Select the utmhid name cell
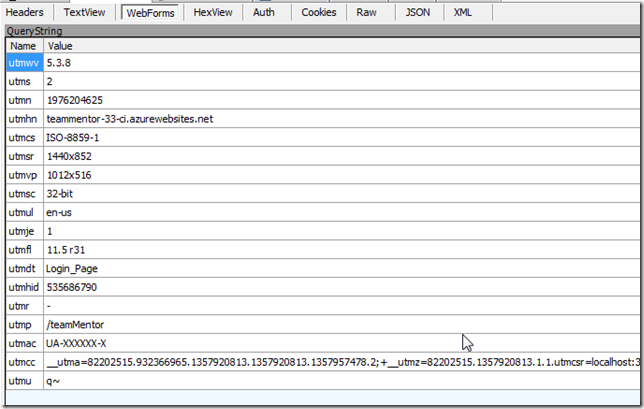 [x=25, y=287]
